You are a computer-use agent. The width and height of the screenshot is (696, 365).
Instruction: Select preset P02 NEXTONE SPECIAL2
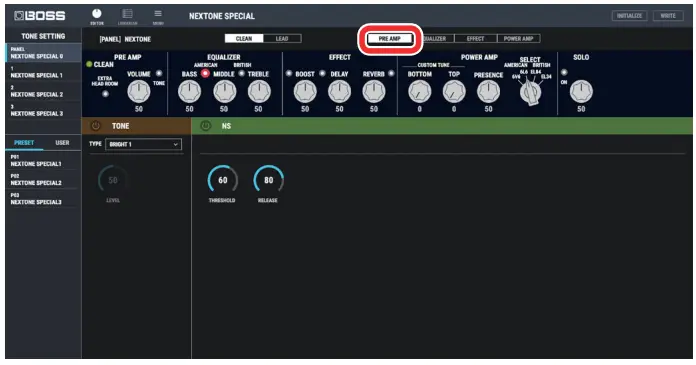pos(44,179)
